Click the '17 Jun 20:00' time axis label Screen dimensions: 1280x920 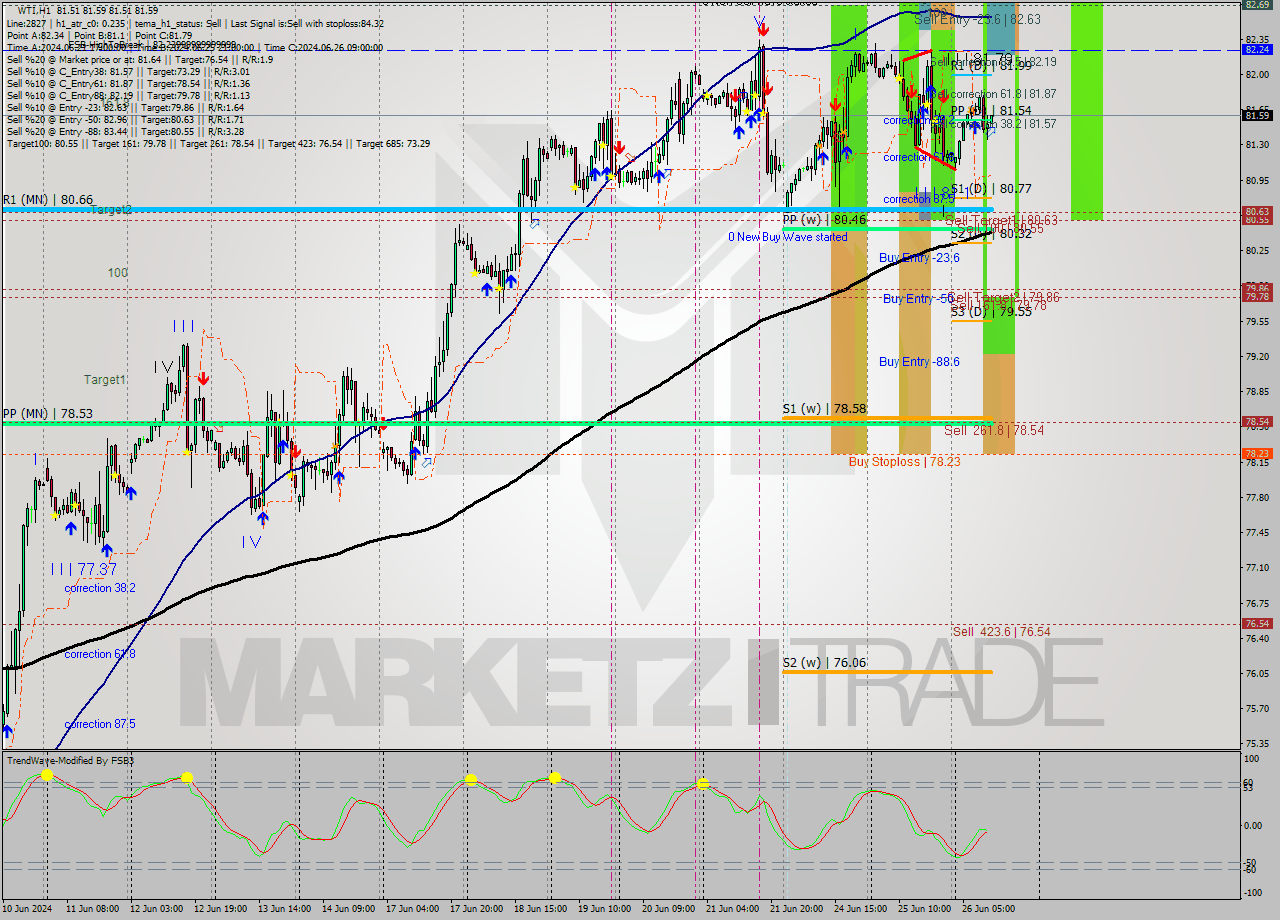coord(477,909)
